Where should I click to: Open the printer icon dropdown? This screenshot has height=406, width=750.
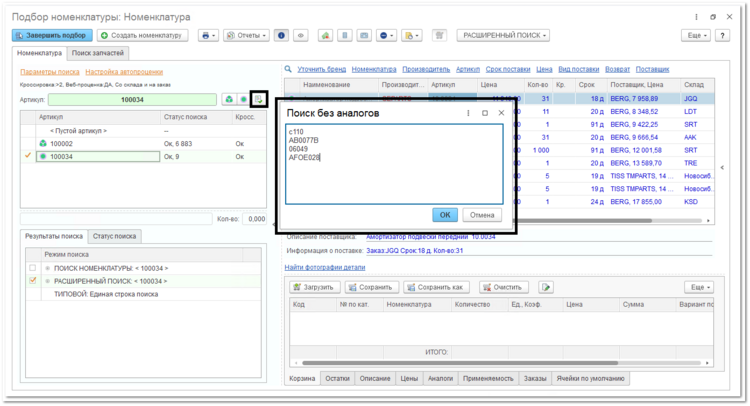pos(209,35)
